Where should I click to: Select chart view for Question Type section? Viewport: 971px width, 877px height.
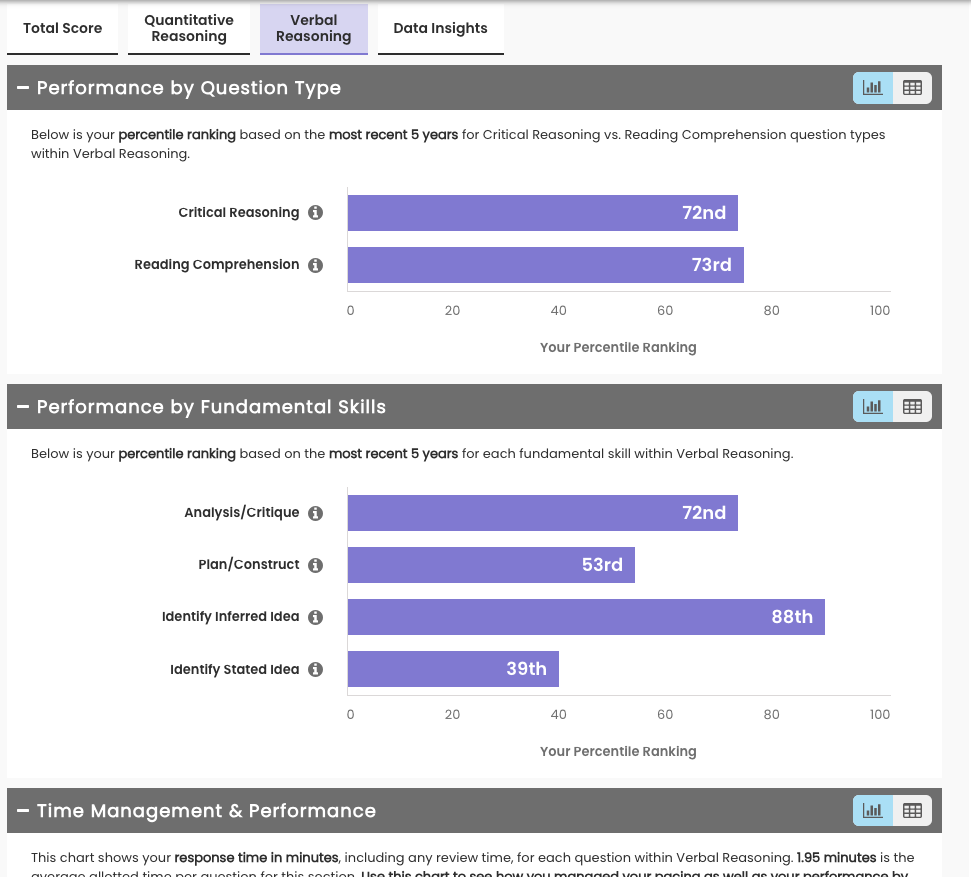coord(873,88)
